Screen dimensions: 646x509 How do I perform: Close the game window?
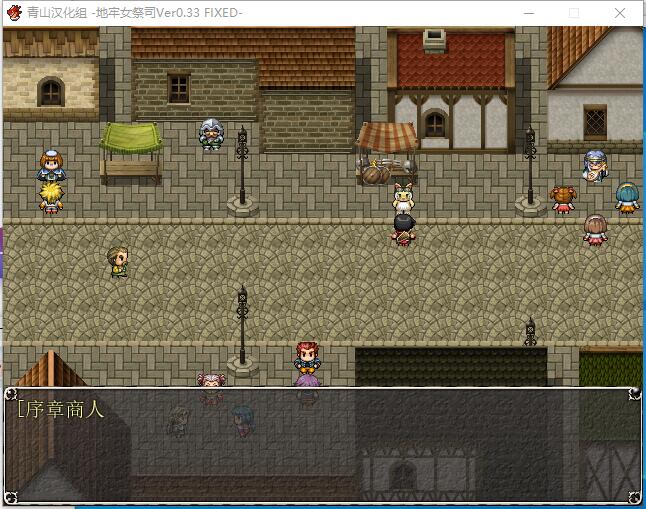[620, 13]
